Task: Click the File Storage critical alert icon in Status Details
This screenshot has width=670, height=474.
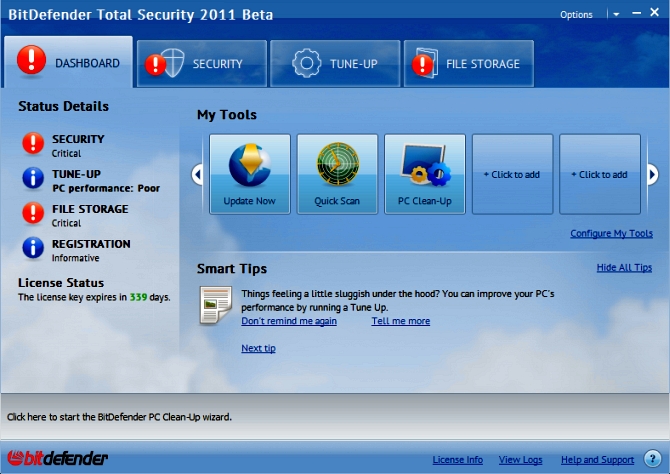Action: tap(33, 213)
